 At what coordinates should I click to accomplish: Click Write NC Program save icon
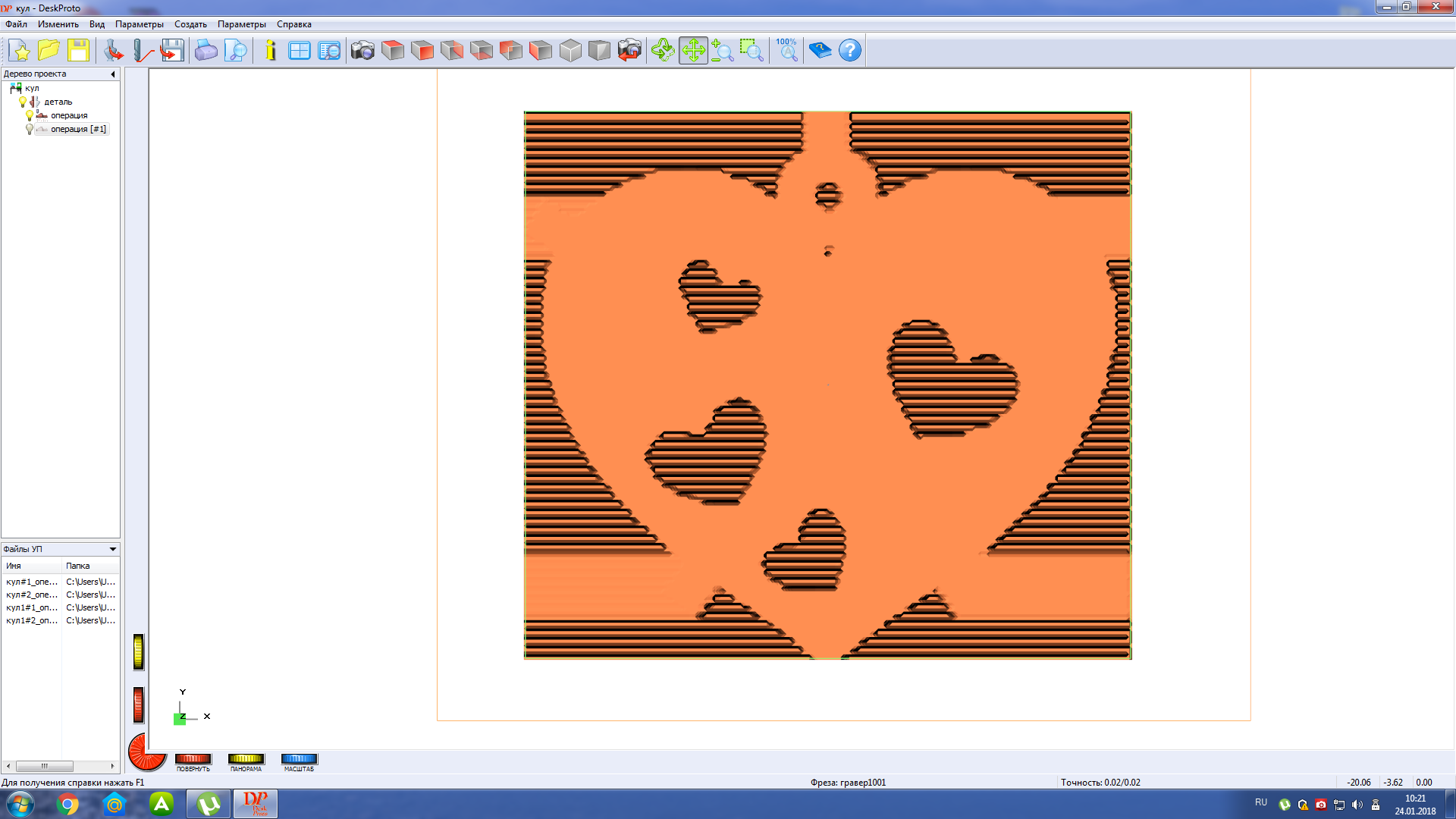tap(172, 51)
